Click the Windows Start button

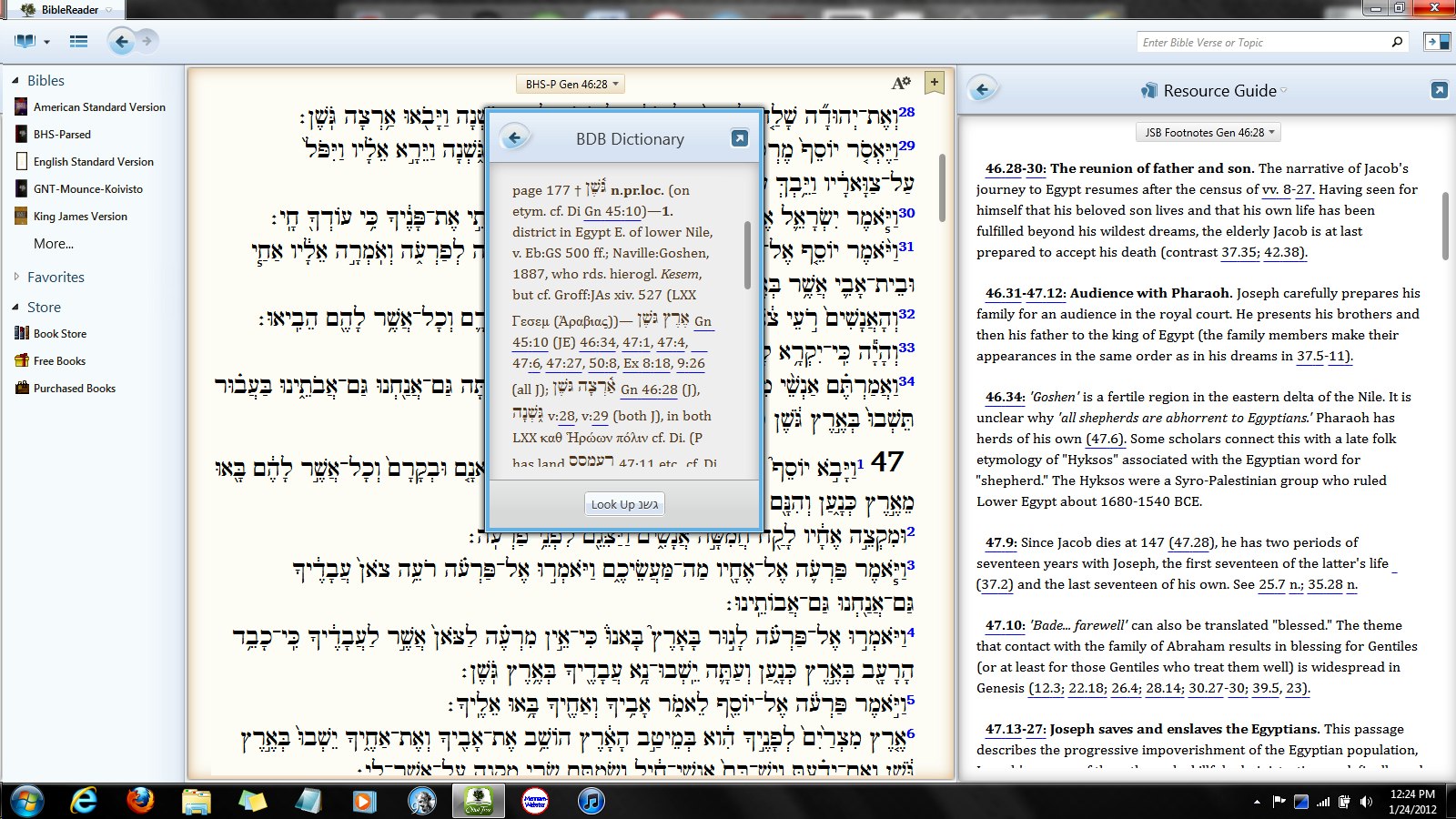27,801
